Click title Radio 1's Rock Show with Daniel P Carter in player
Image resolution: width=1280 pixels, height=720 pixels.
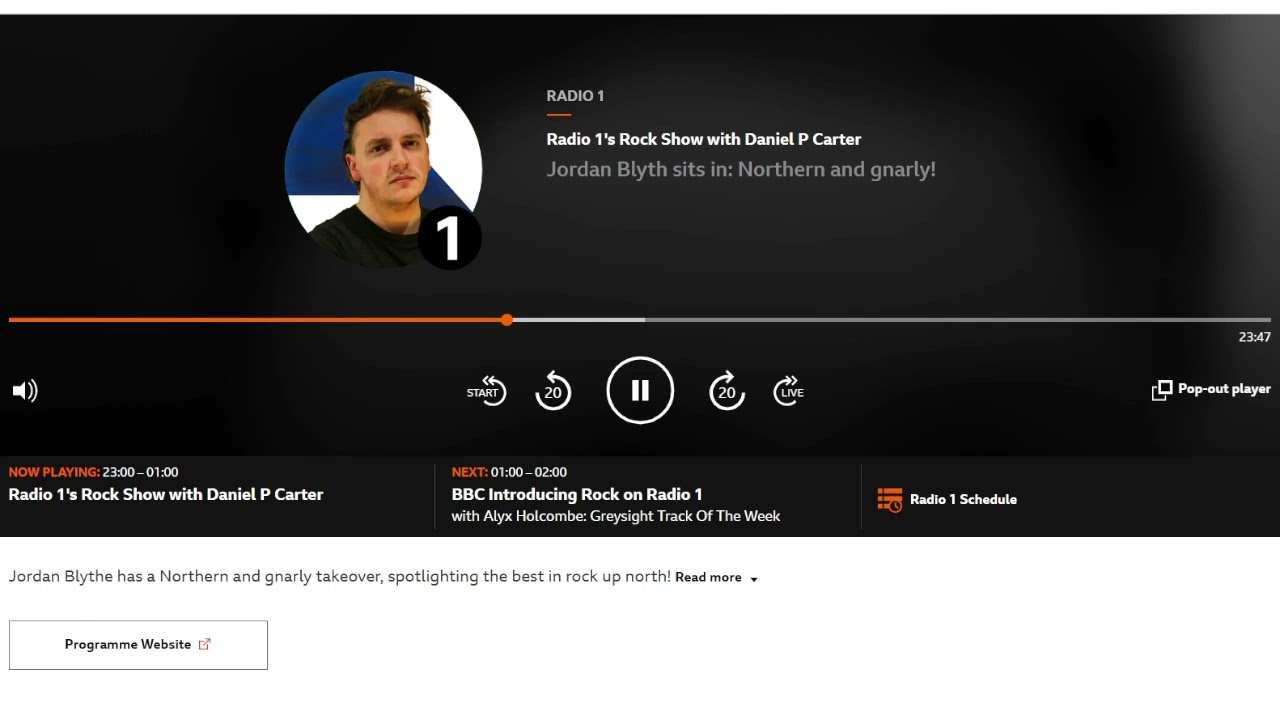[703, 139]
